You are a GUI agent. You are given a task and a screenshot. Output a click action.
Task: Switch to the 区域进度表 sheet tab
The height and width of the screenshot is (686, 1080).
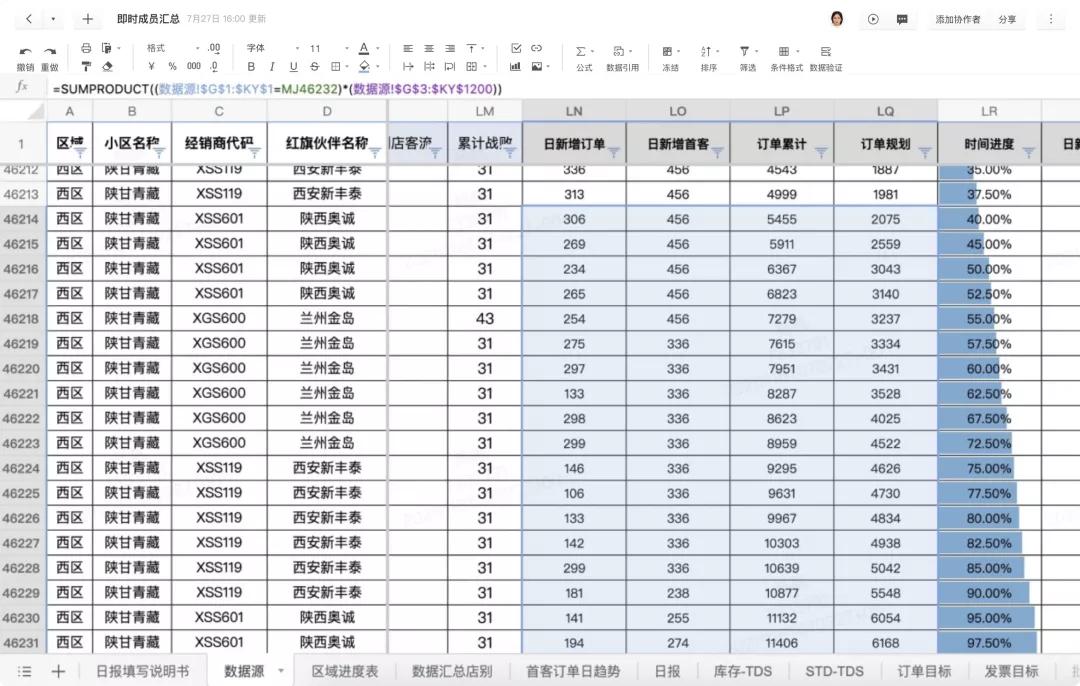(x=346, y=671)
